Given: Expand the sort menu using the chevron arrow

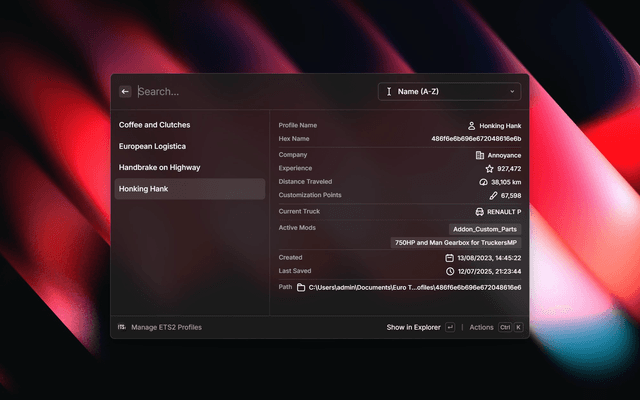Looking at the screenshot, I should (x=513, y=92).
